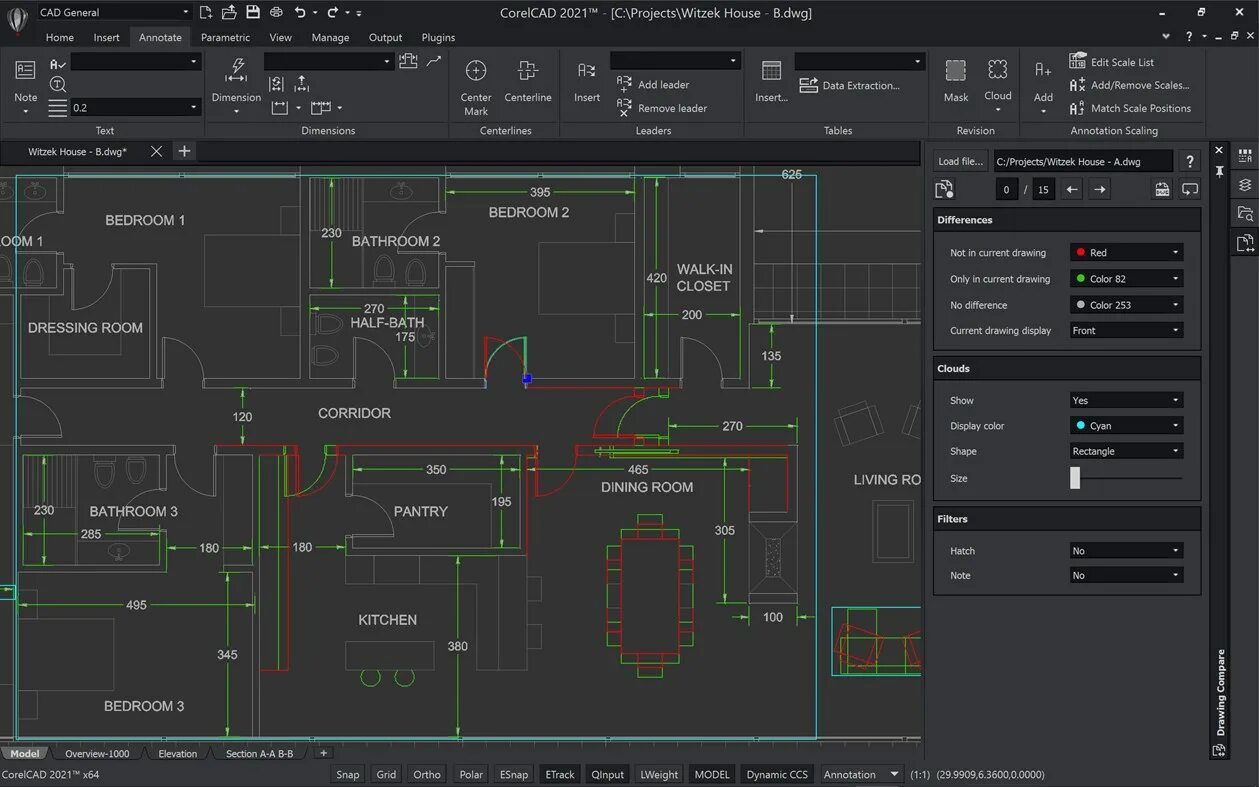This screenshot has height=787, width=1259.
Task: Click the Load file... button
Action: click(960, 161)
